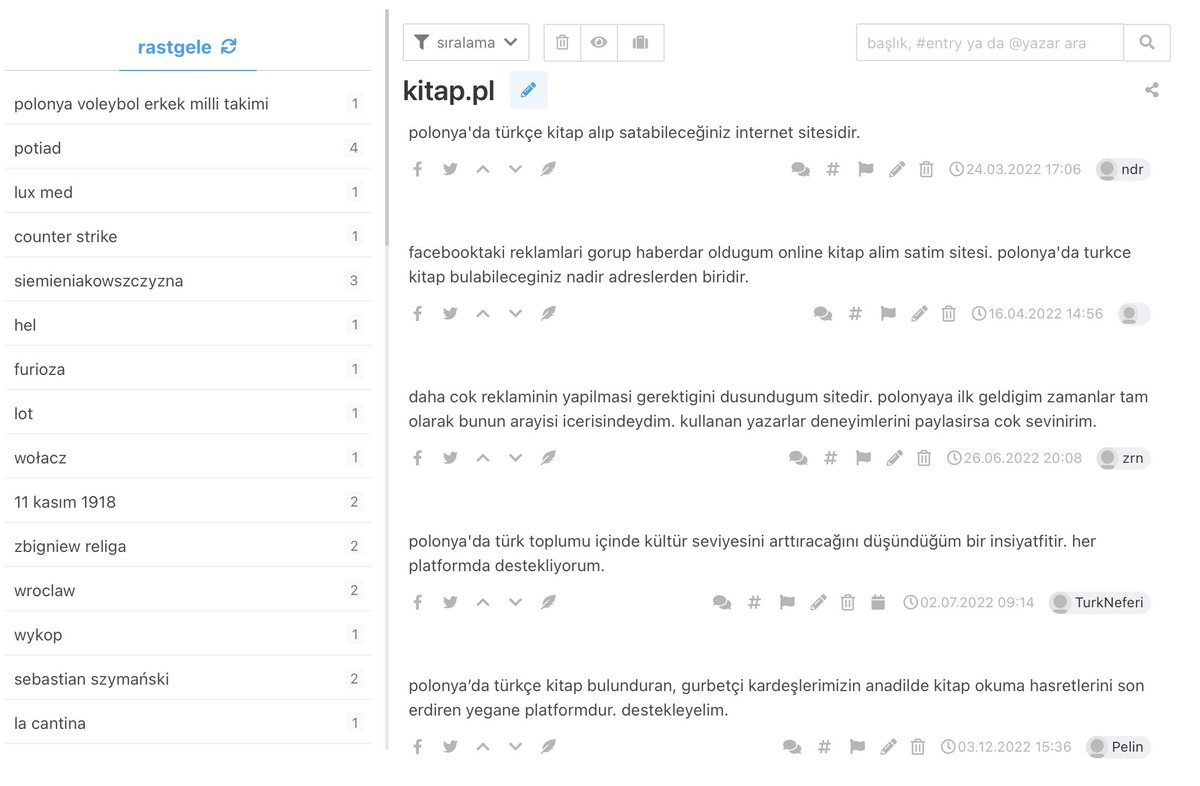Open the zbigniew religa topic

click(x=187, y=546)
